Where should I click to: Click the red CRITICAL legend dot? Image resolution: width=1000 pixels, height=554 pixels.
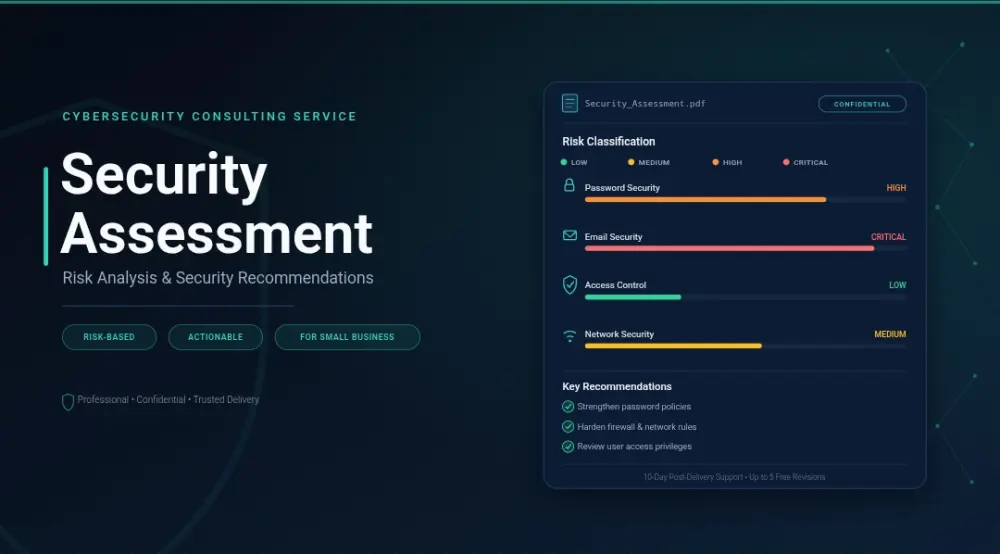click(x=786, y=162)
